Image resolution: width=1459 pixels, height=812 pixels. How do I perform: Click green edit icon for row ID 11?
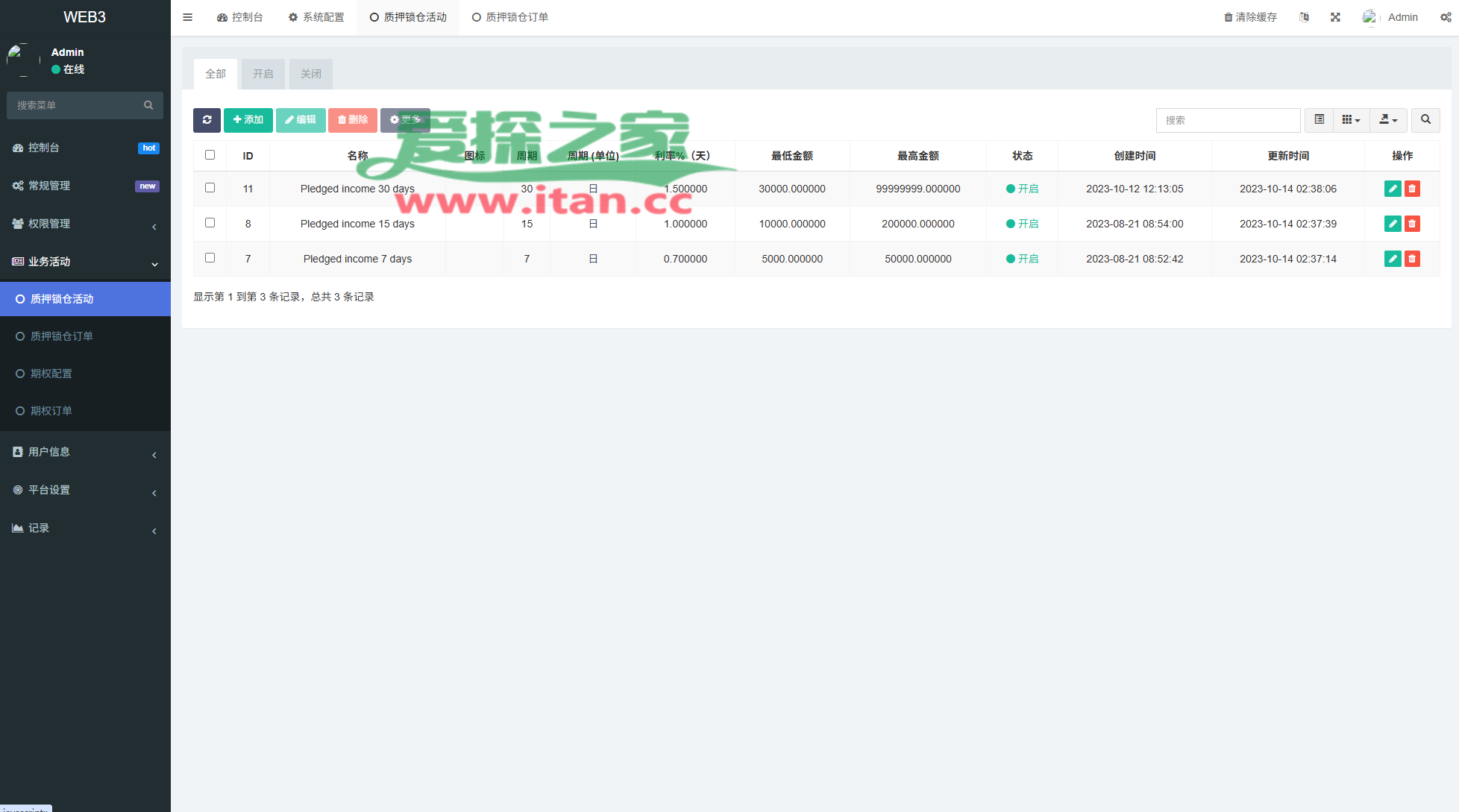click(1392, 189)
